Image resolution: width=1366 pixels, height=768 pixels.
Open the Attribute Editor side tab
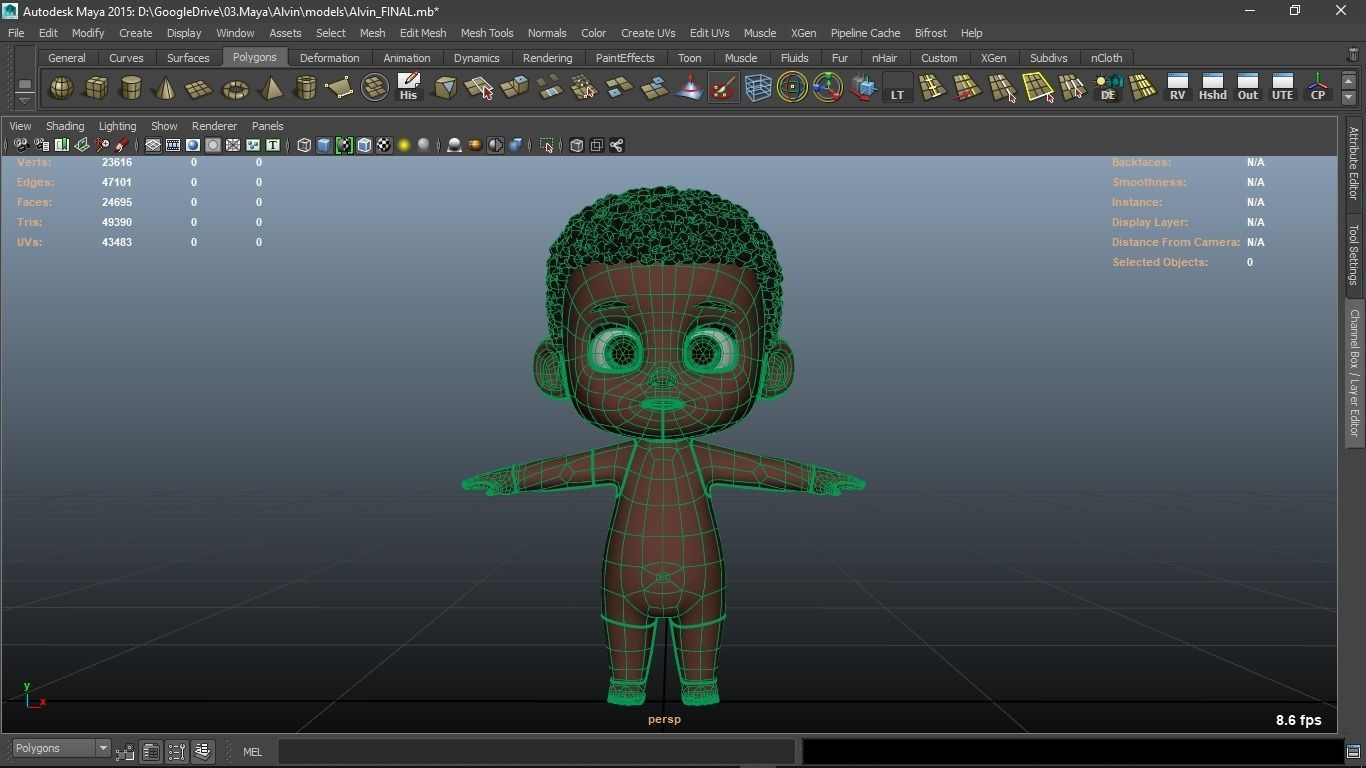(1353, 164)
